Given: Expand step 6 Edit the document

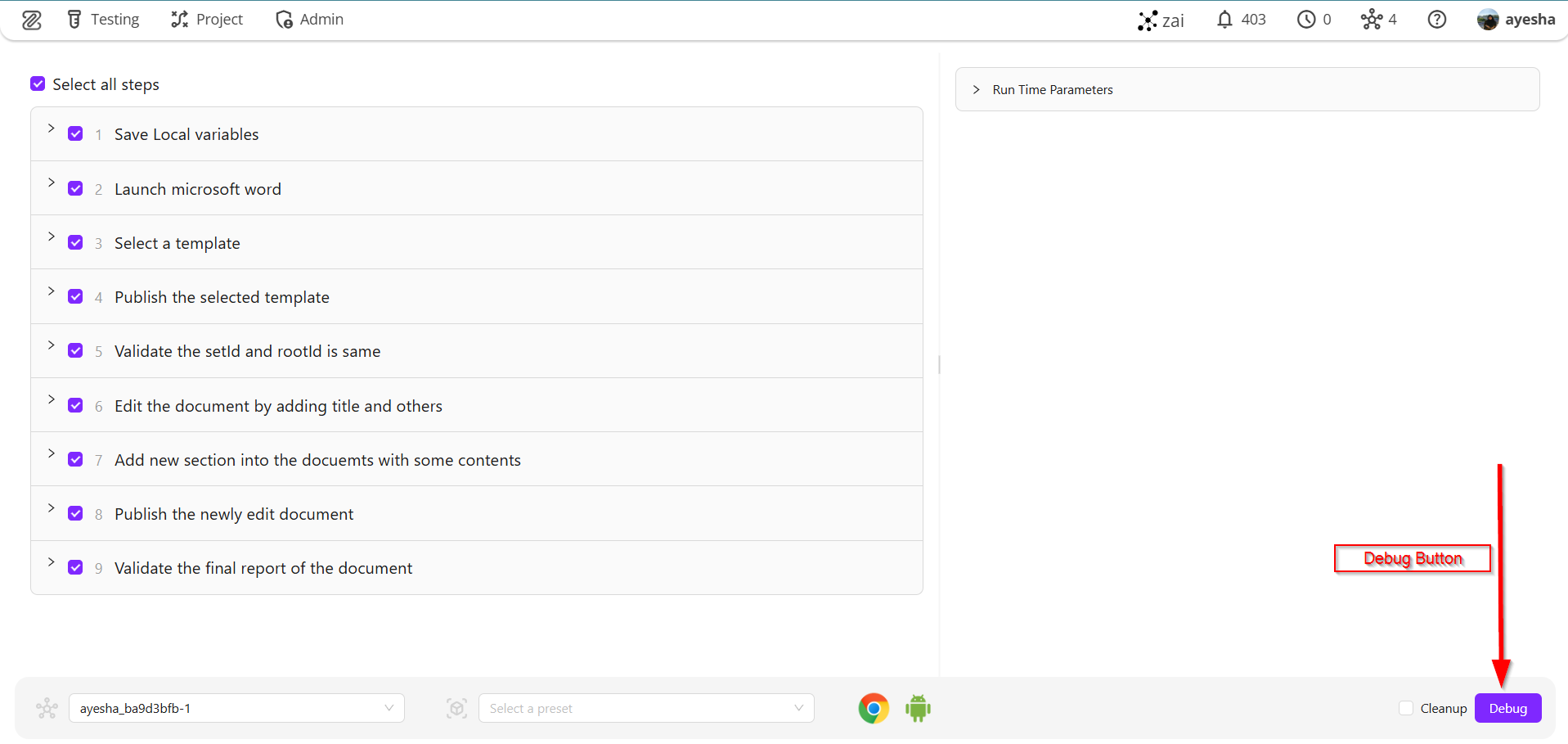Looking at the screenshot, I should (x=51, y=399).
